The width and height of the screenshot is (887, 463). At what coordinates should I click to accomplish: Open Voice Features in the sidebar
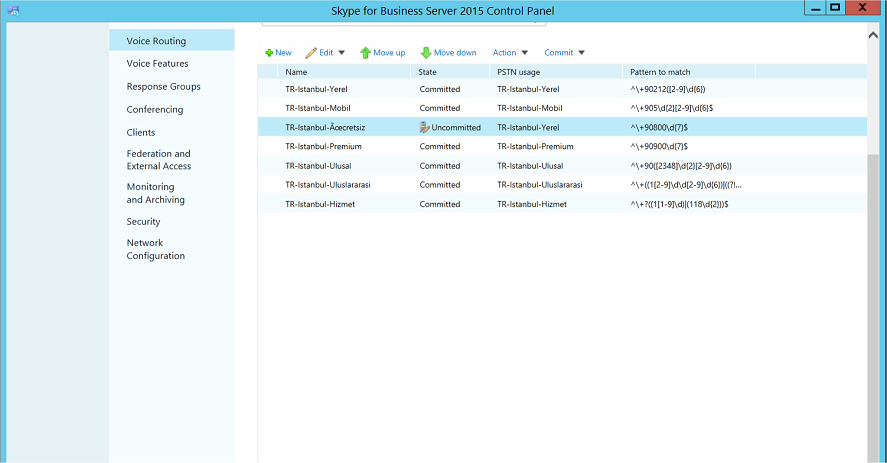(157, 64)
